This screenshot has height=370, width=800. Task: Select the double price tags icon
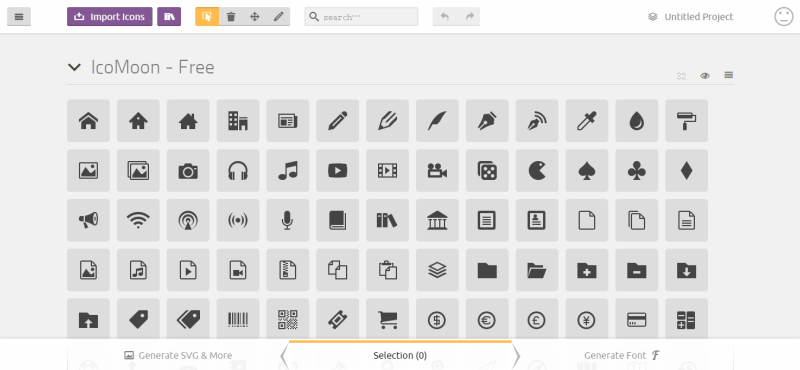pyautogui.click(x=188, y=320)
